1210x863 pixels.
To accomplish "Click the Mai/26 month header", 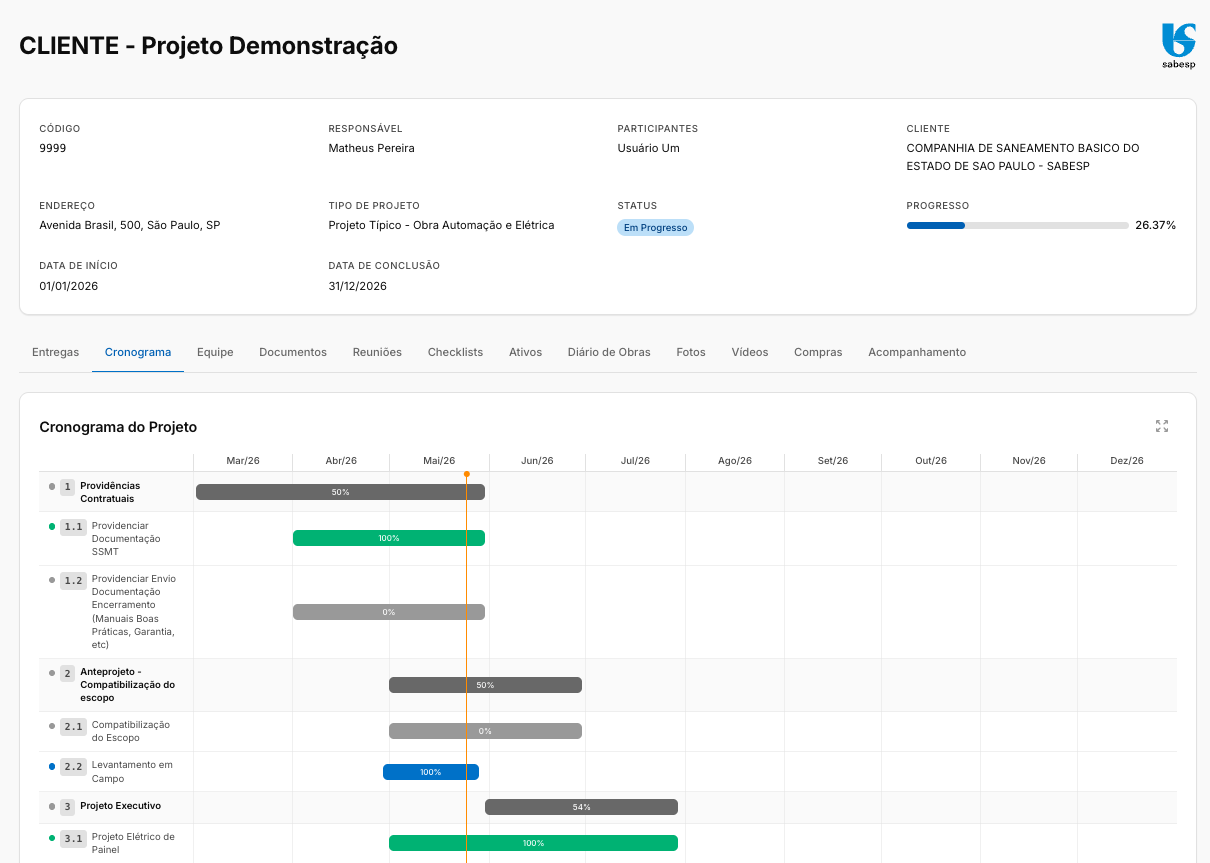I will click(x=439, y=461).
